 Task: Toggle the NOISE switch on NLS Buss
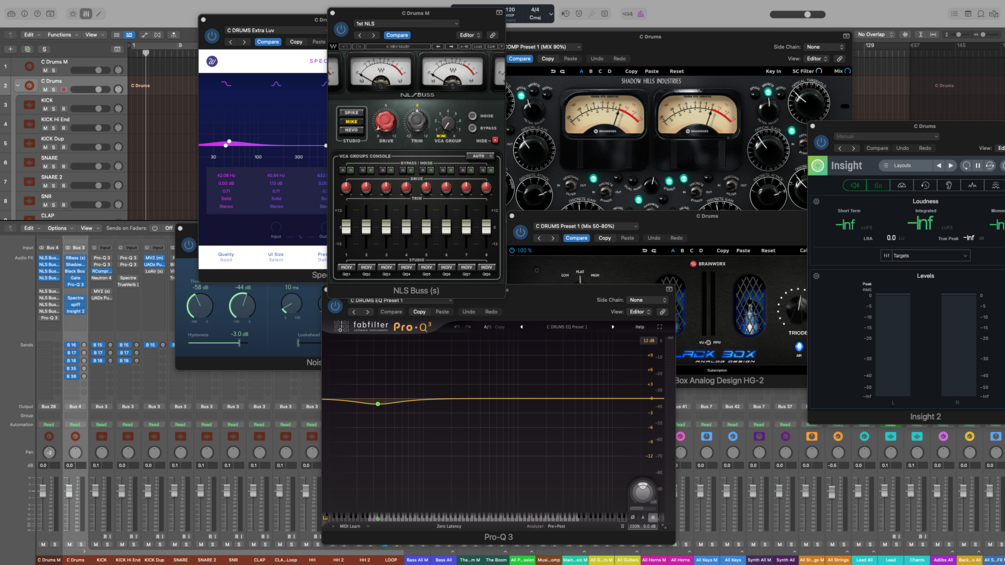click(472, 116)
